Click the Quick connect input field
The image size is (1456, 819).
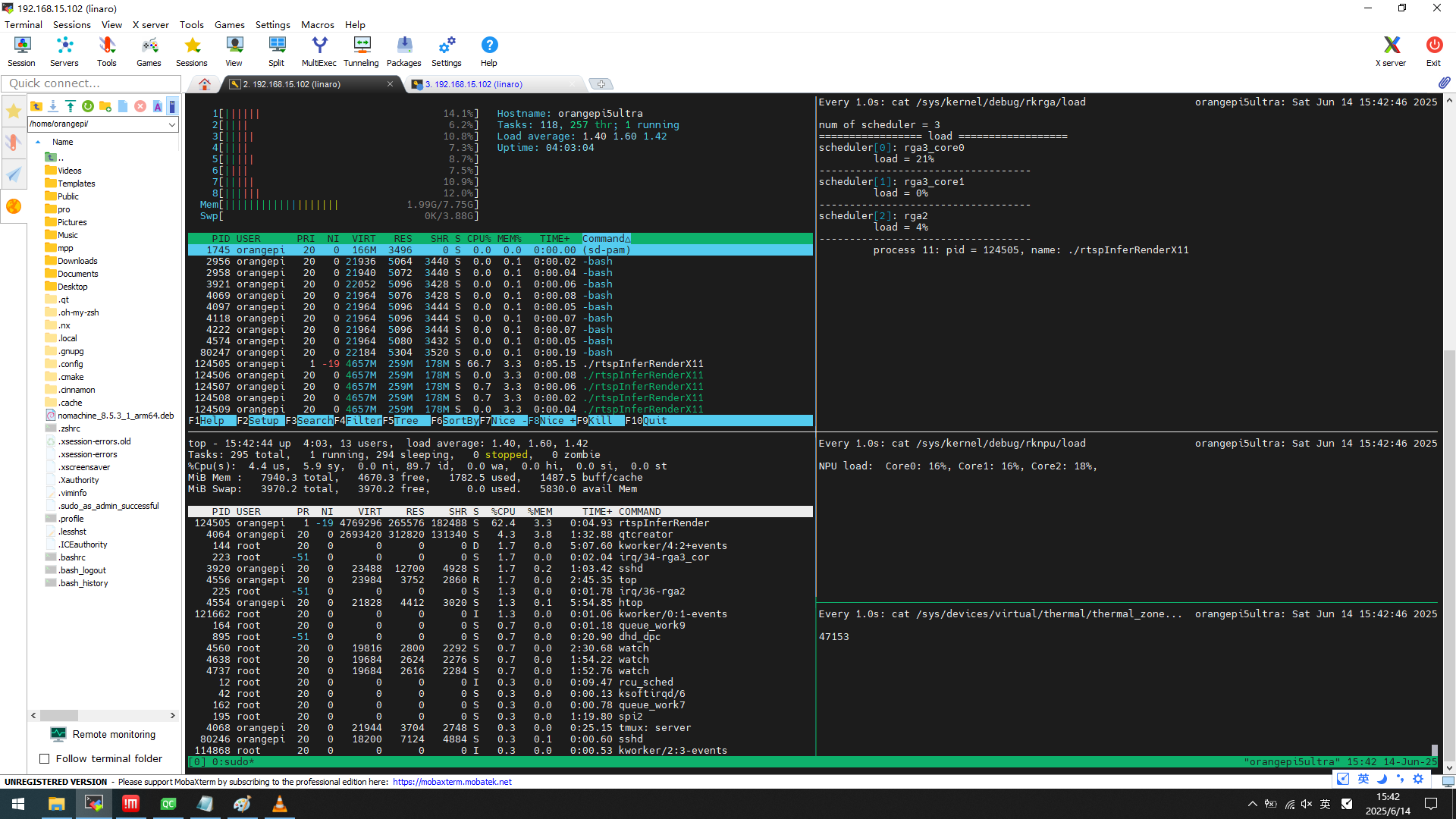pyautogui.click(x=91, y=83)
